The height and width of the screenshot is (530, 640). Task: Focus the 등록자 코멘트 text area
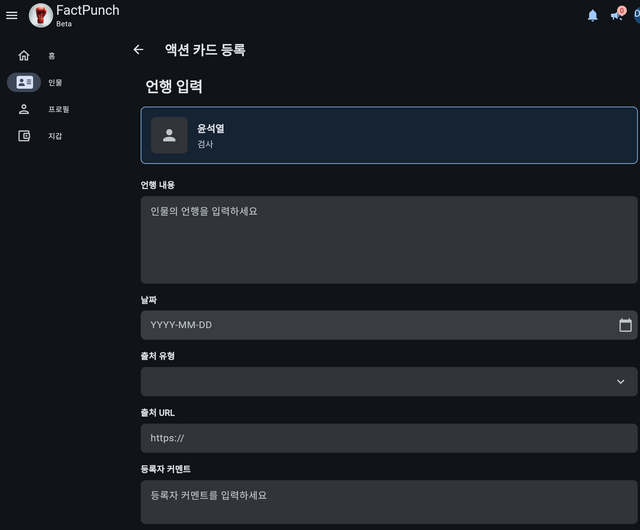[x=388, y=501]
